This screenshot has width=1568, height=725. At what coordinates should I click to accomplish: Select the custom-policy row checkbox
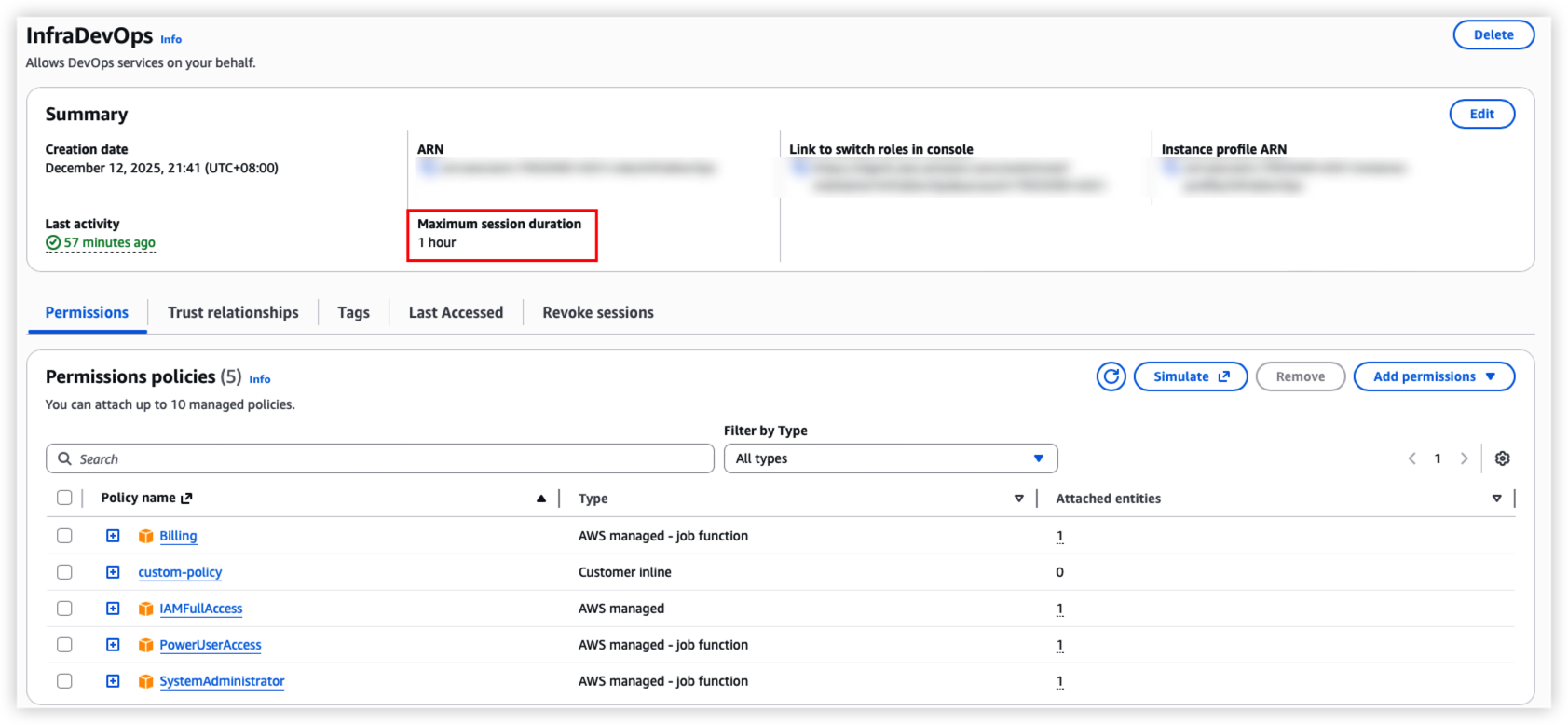click(64, 572)
